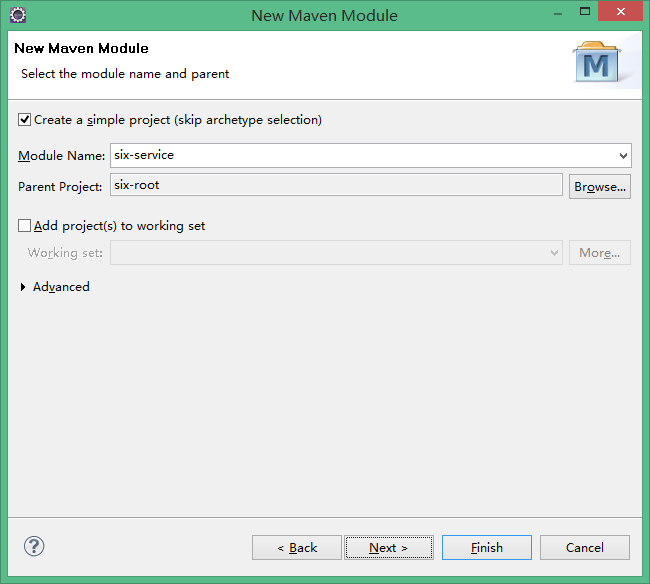Viewport: 650px width, 584px height.
Task: Click the More... working set button
Action: pyautogui.click(x=600, y=252)
